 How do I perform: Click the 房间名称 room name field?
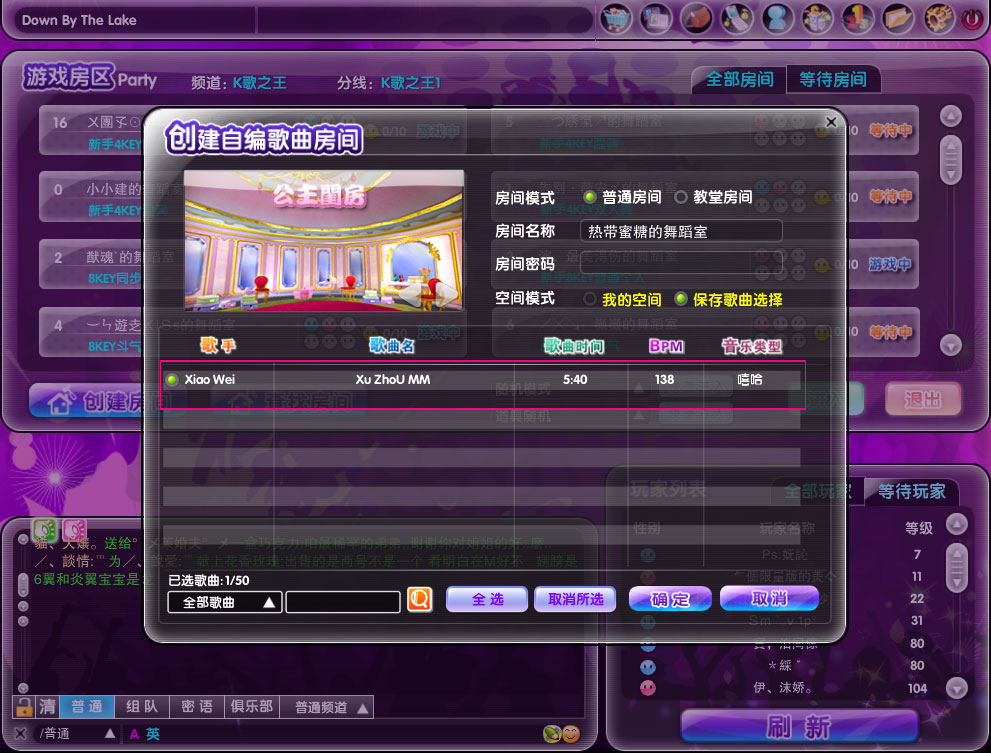(680, 231)
